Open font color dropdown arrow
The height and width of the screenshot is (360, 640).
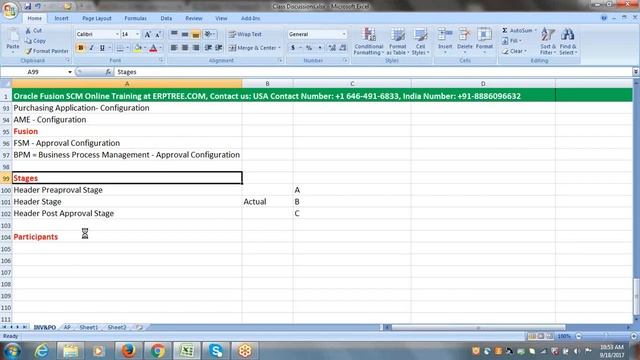tap(160, 48)
